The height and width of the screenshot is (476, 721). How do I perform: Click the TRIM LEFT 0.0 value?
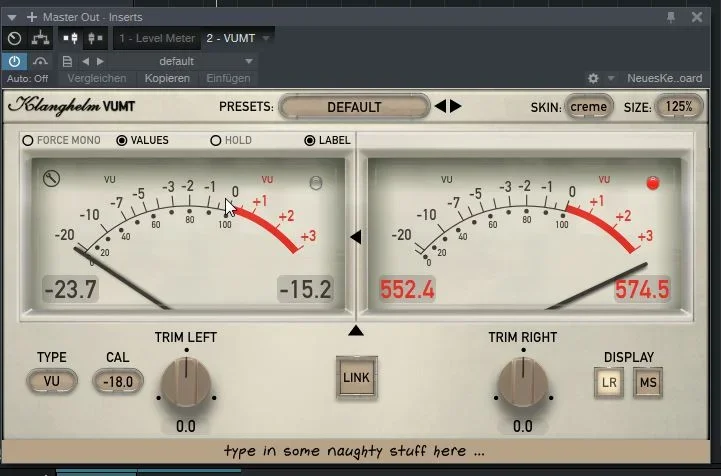click(186, 426)
